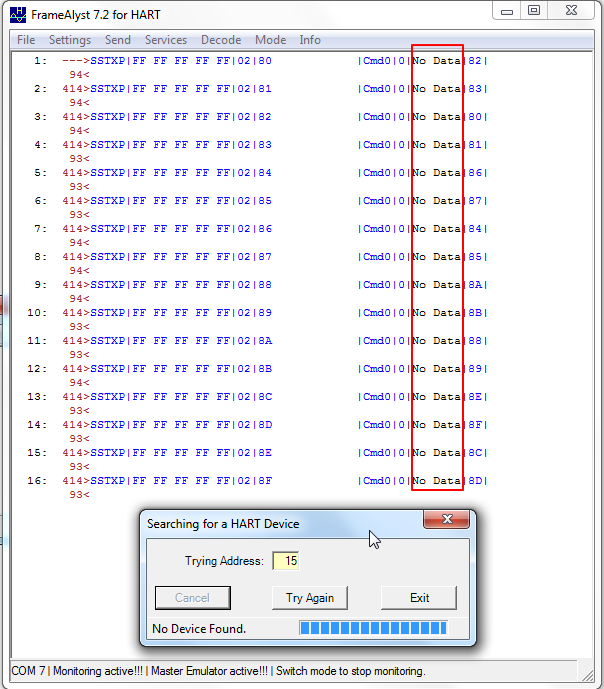Screen dimensions: 604x689
Task: Click the 'Trying Address:' label
Action: [x=224, y=561]
